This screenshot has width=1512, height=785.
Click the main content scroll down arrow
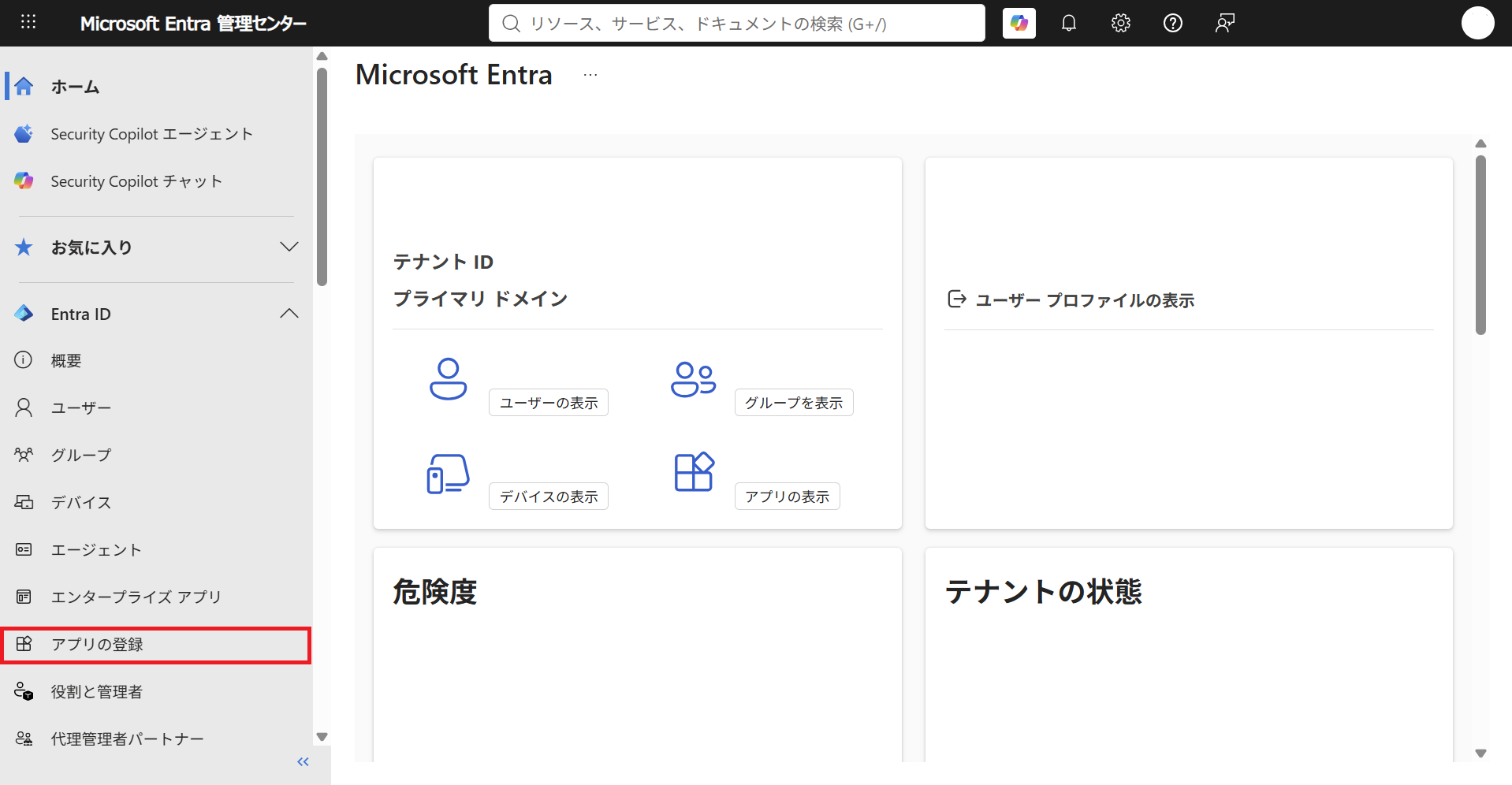pyautogui.click(x=1480, y=753)
